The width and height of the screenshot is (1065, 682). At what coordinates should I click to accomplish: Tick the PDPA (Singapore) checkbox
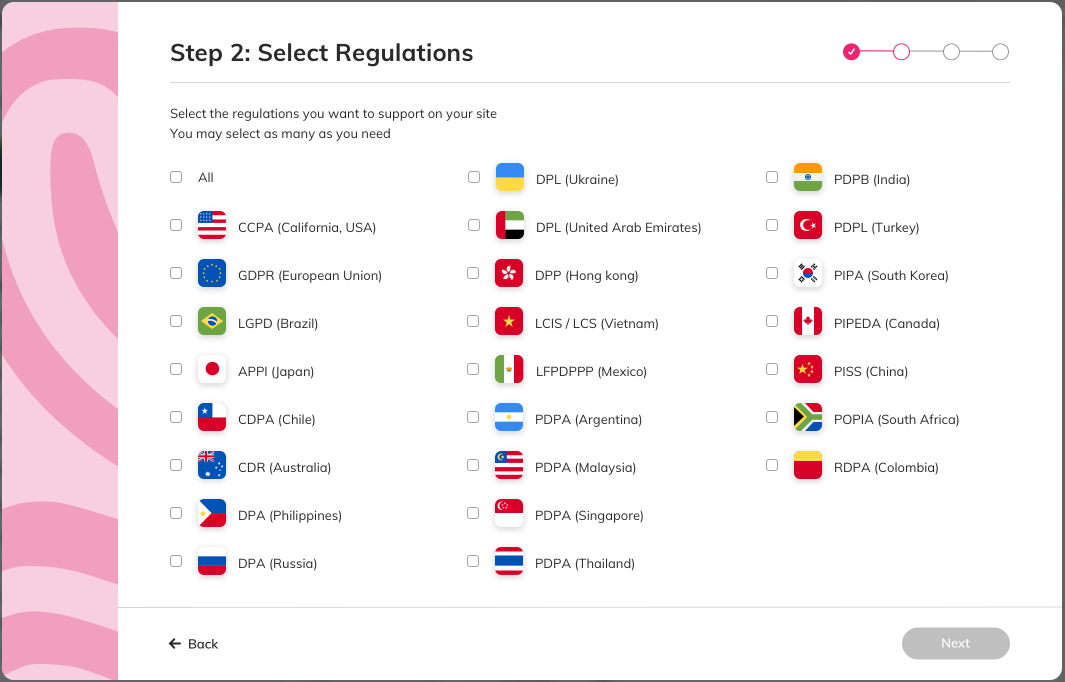(473, 513)
